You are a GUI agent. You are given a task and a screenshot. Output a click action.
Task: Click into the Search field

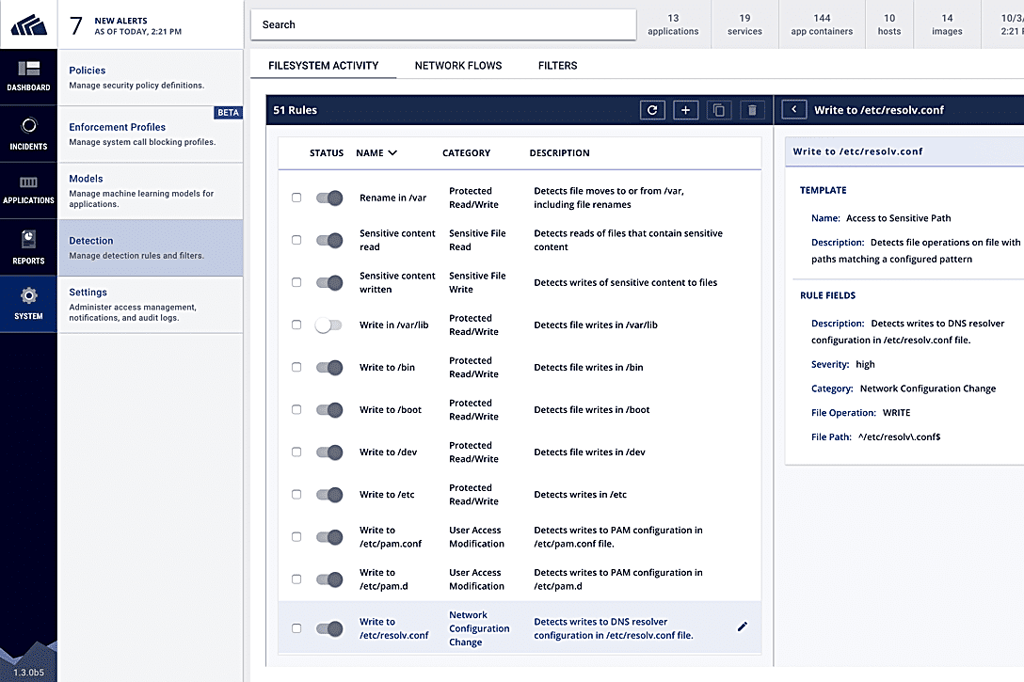443,25
